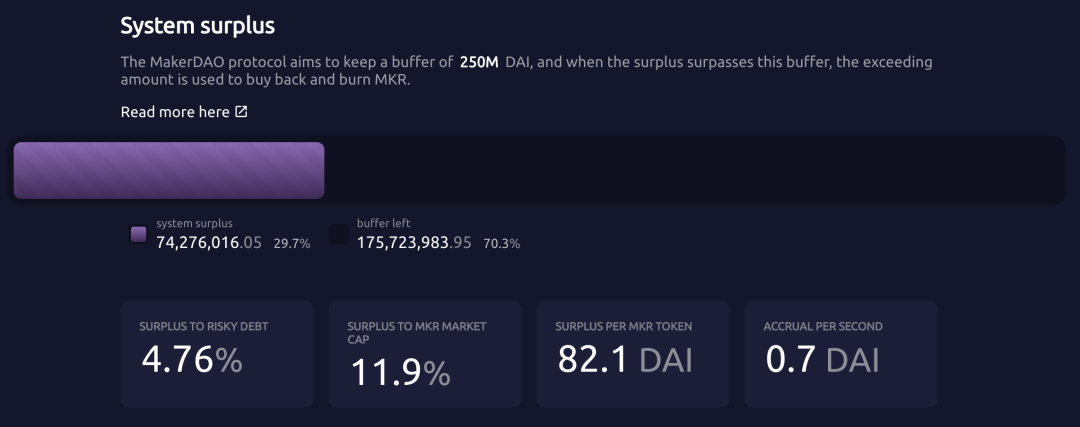Click the system surplus amount 74,276,016.05
The height and width of the screenshot is (427, 1080).
[x=209, y=242]
